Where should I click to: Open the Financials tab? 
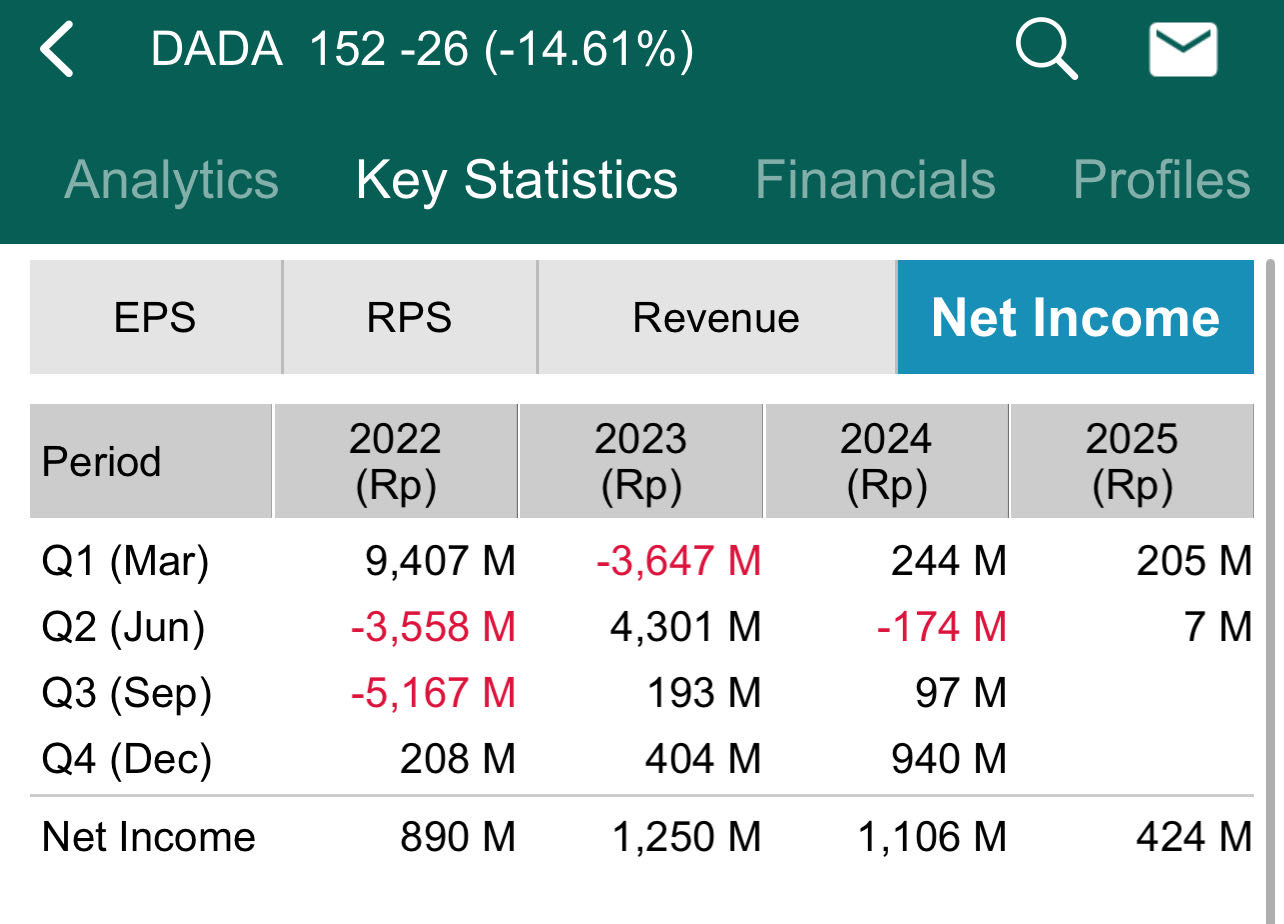coord(875,181)
